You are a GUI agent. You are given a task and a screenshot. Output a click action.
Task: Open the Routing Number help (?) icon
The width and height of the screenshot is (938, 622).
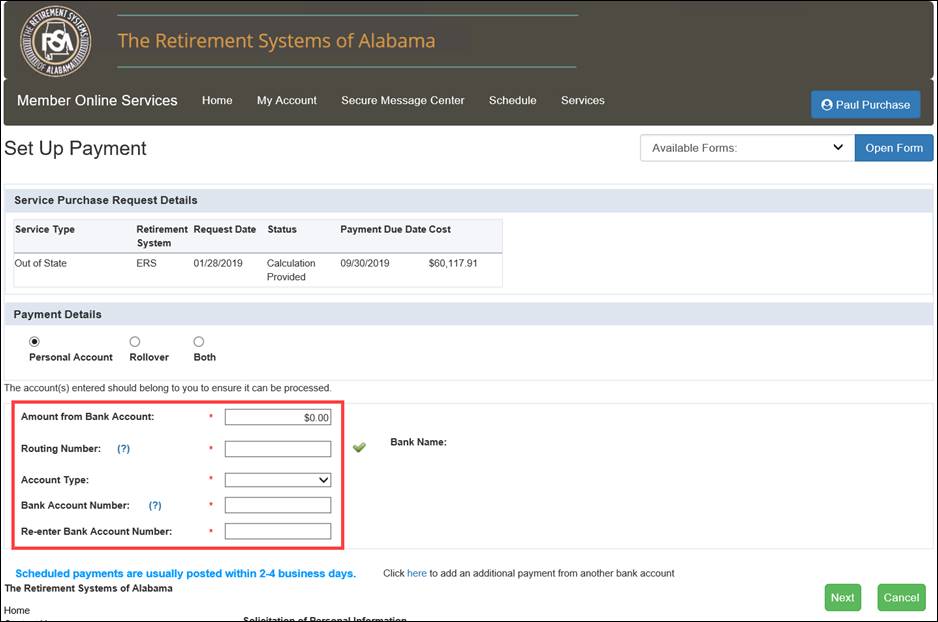coord(124,449)
